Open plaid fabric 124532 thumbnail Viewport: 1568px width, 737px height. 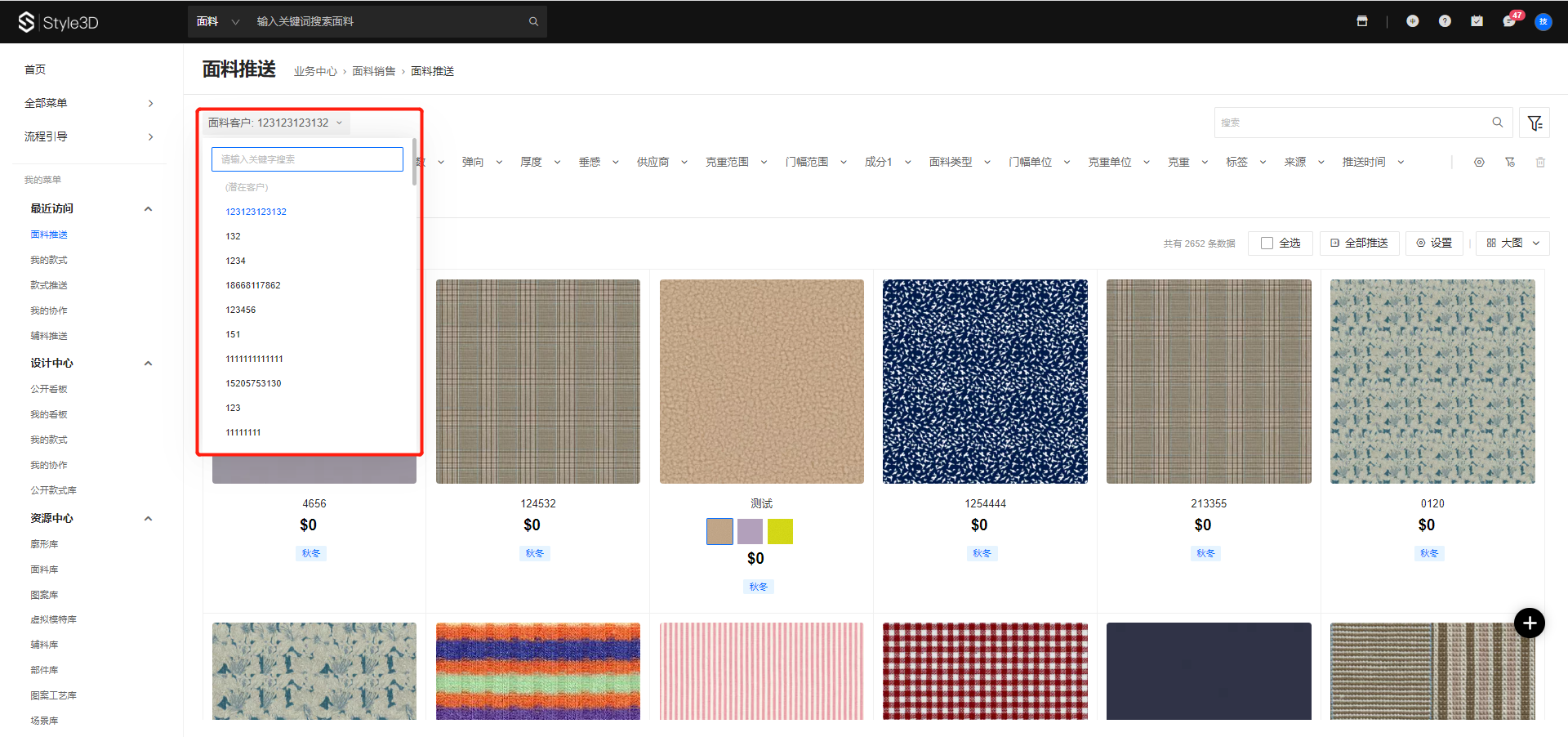pyautogui.click(x=538, y=382)
